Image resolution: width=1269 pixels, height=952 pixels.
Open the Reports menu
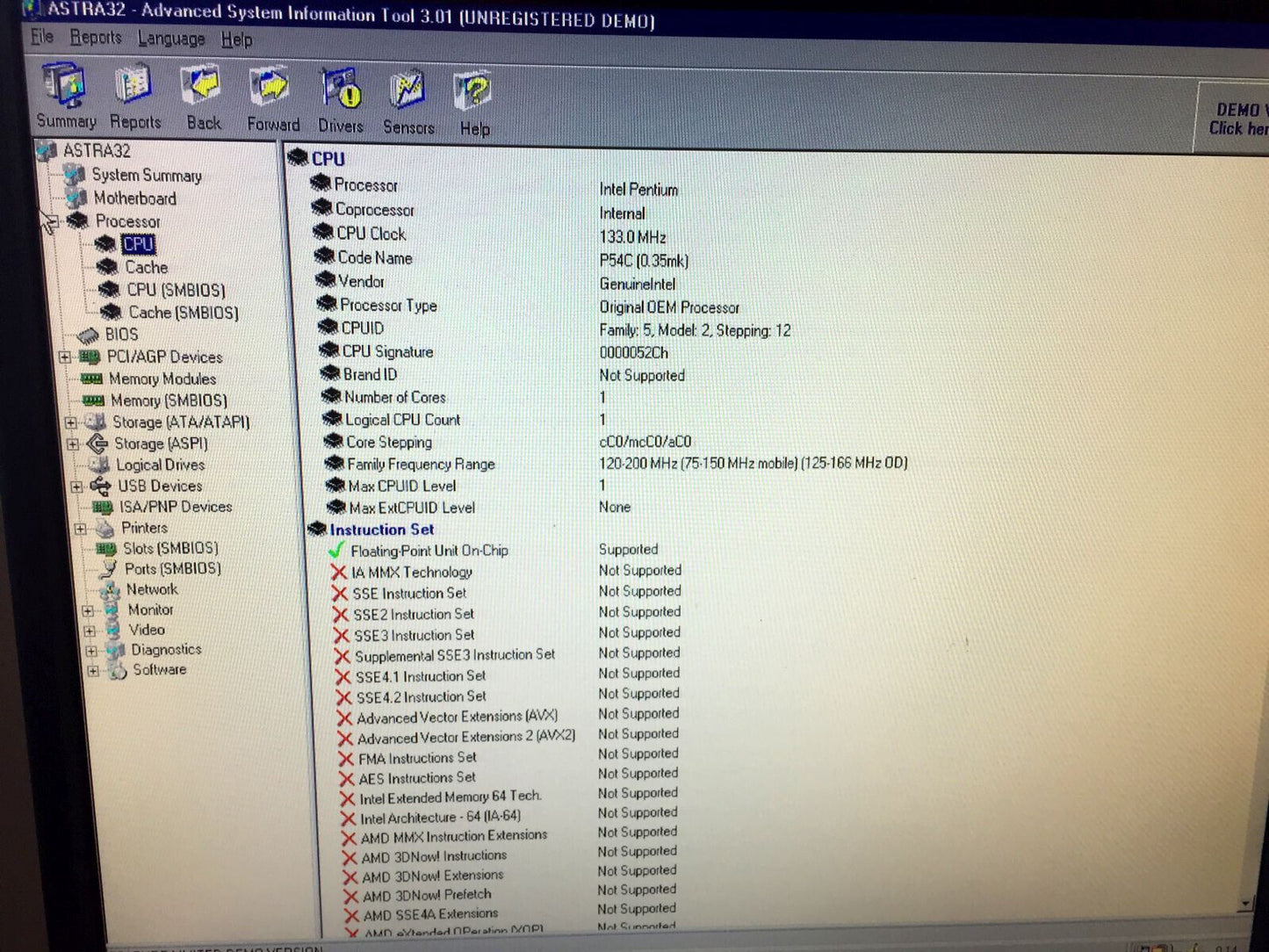[x=96, y=38]
